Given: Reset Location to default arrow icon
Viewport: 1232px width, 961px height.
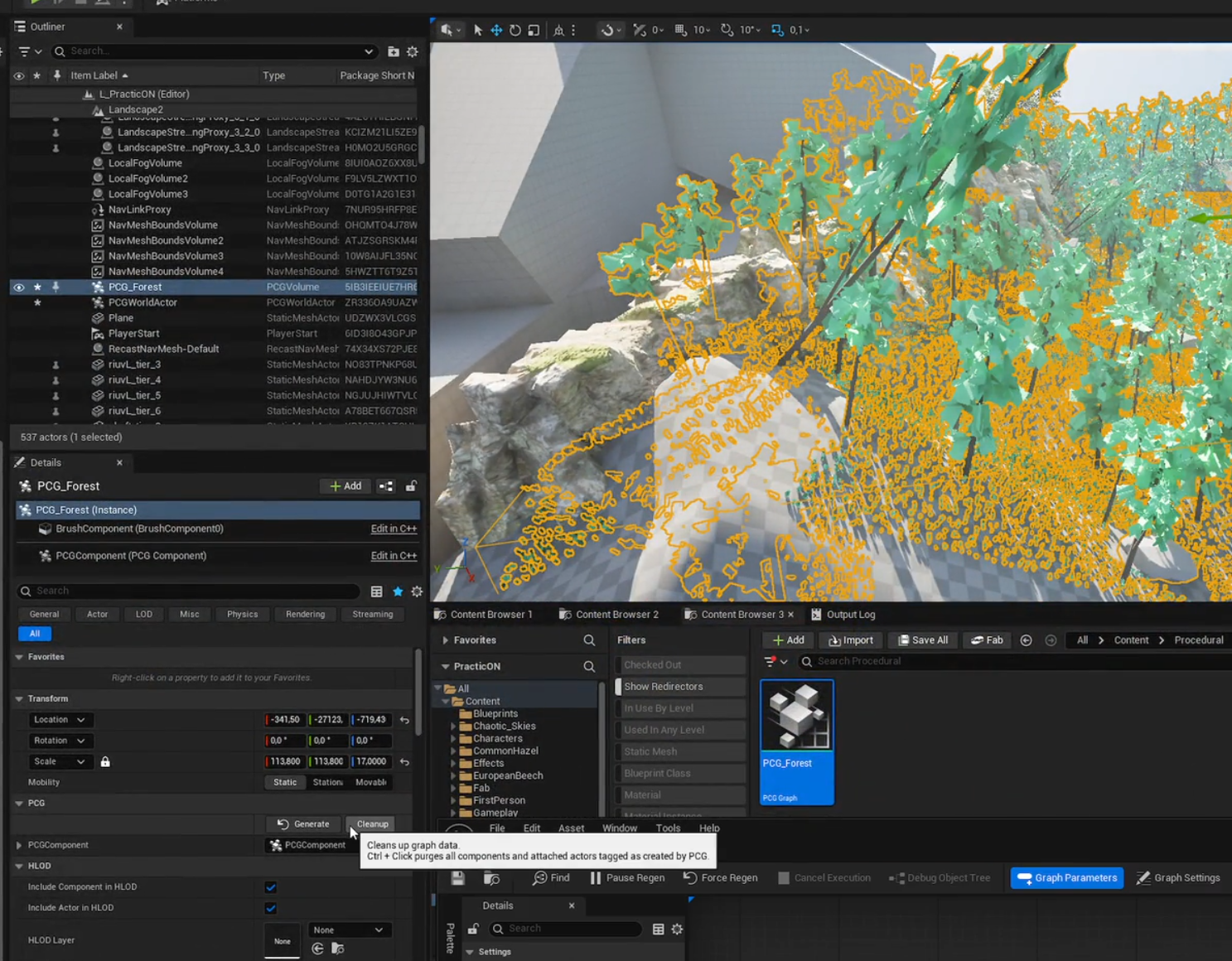Looking at the screenshot, I should 404,720.
